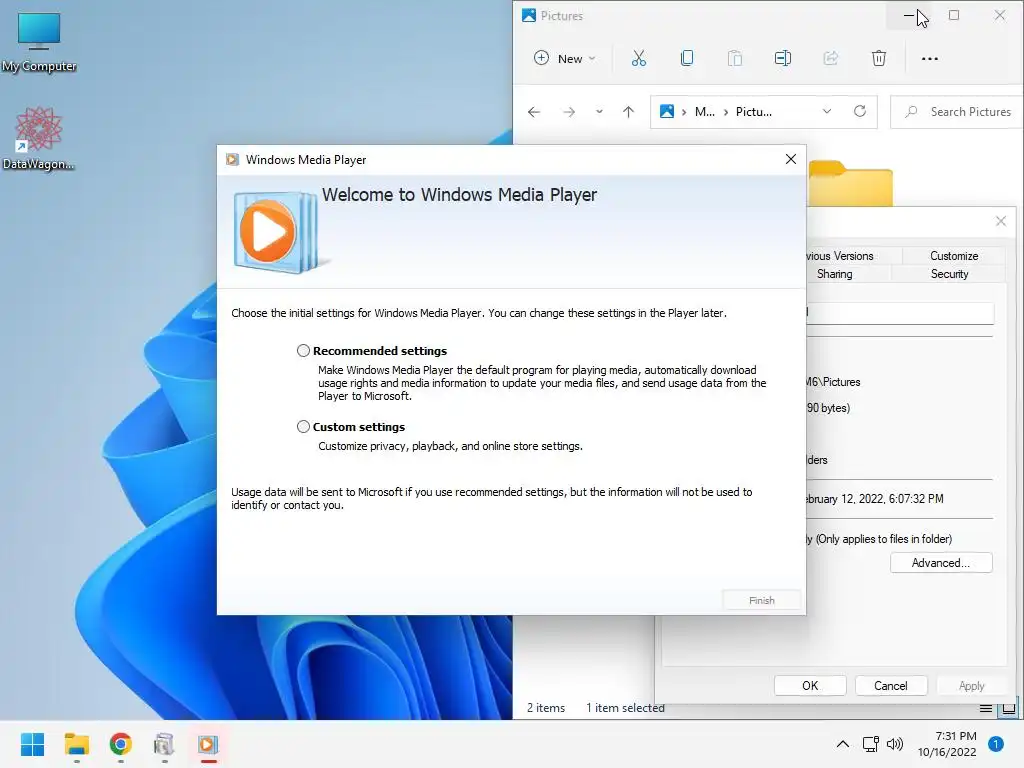1024x768 pixels.
Task: Click the Pictu... breadcrumb in address bar
Action: pos(754,112)
